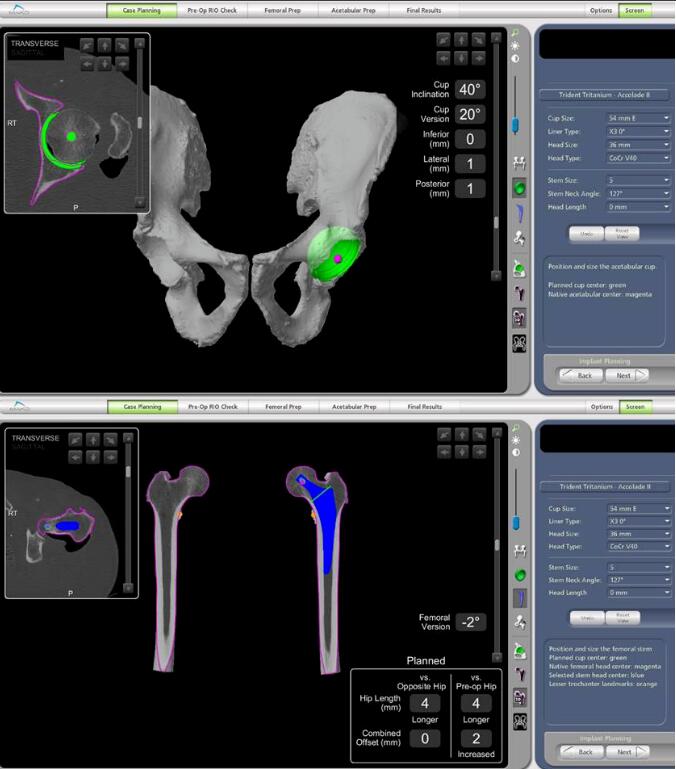
Task: Select blue femoral stem icon in lower screen
Action: [x=520, y=598]
